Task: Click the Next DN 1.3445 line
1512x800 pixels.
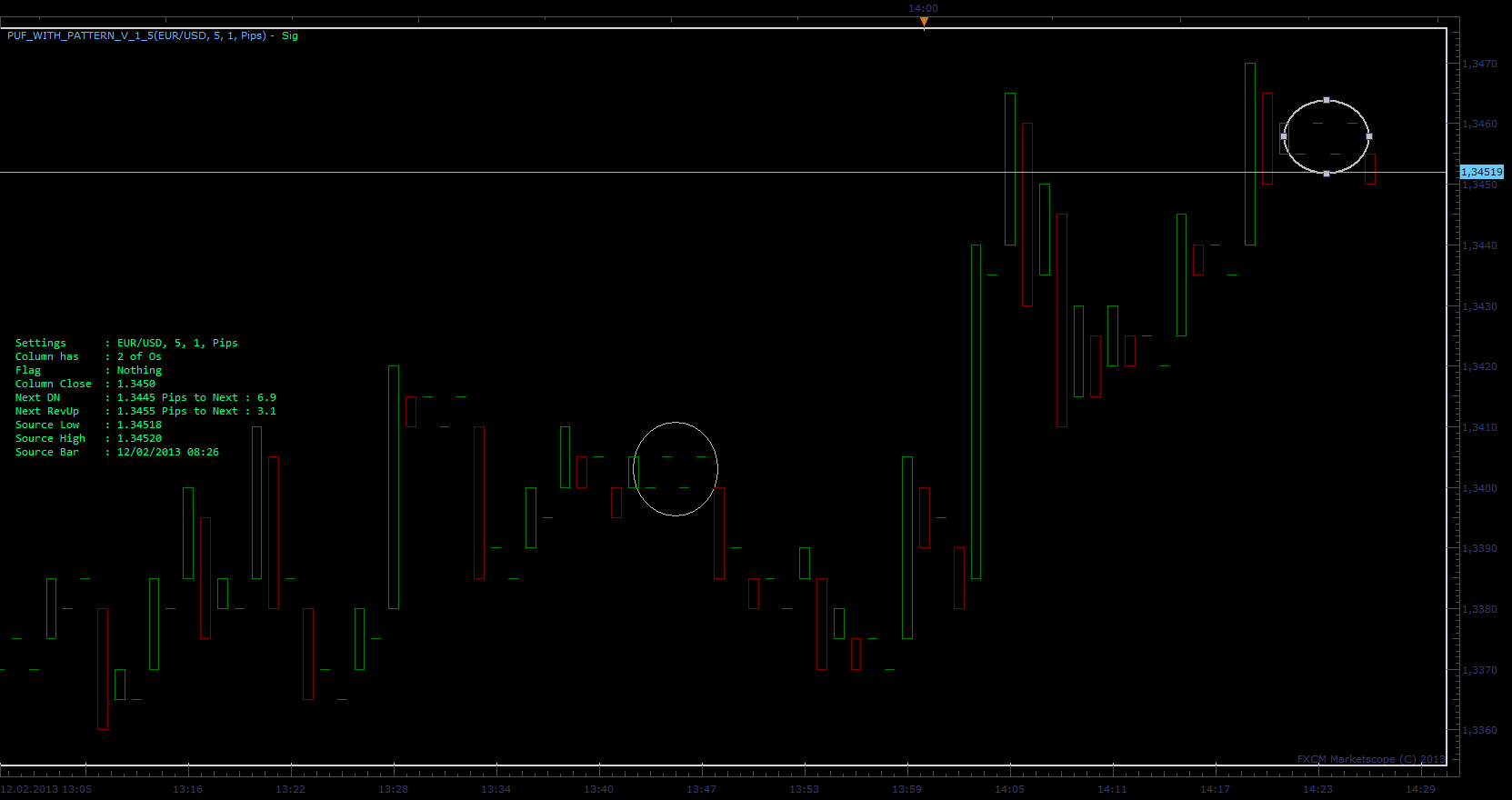Action: tap(145, 397)
